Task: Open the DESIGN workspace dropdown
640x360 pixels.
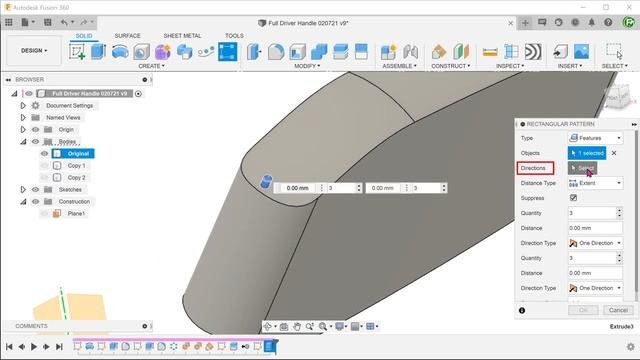Action: click(x=34, y=51)
